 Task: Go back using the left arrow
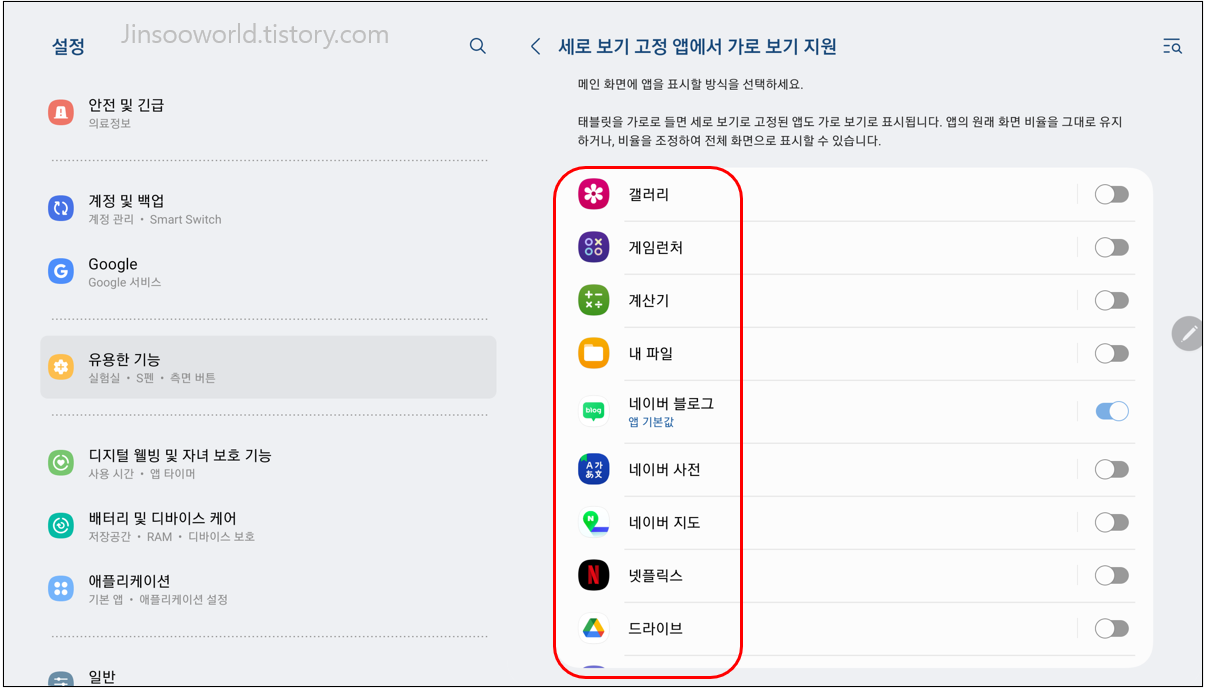pos(536,46)
